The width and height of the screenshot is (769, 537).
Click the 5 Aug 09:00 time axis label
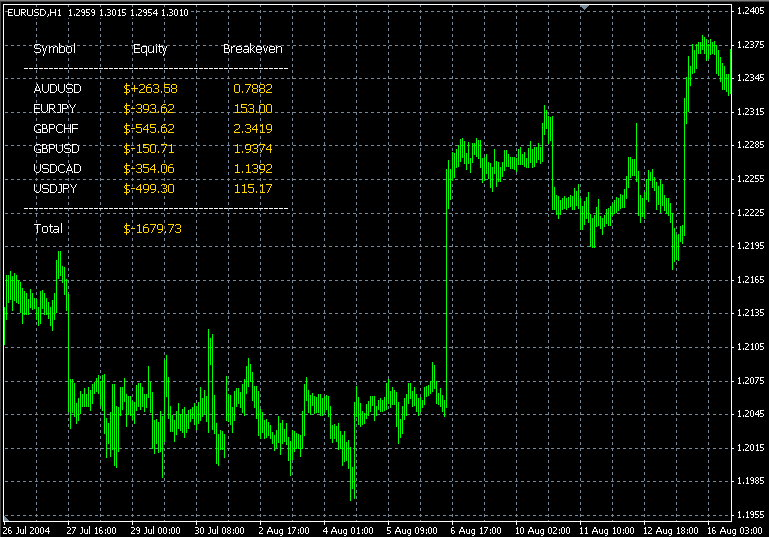412,531
